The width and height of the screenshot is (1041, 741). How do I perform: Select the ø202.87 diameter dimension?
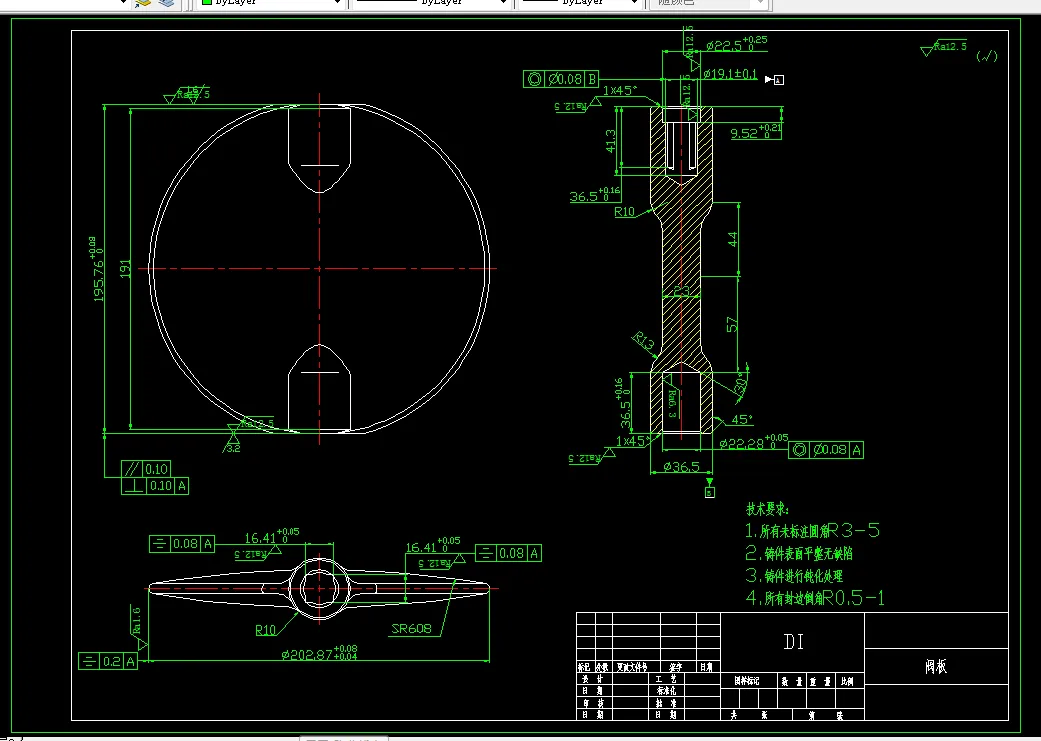[x=319, y=653]
